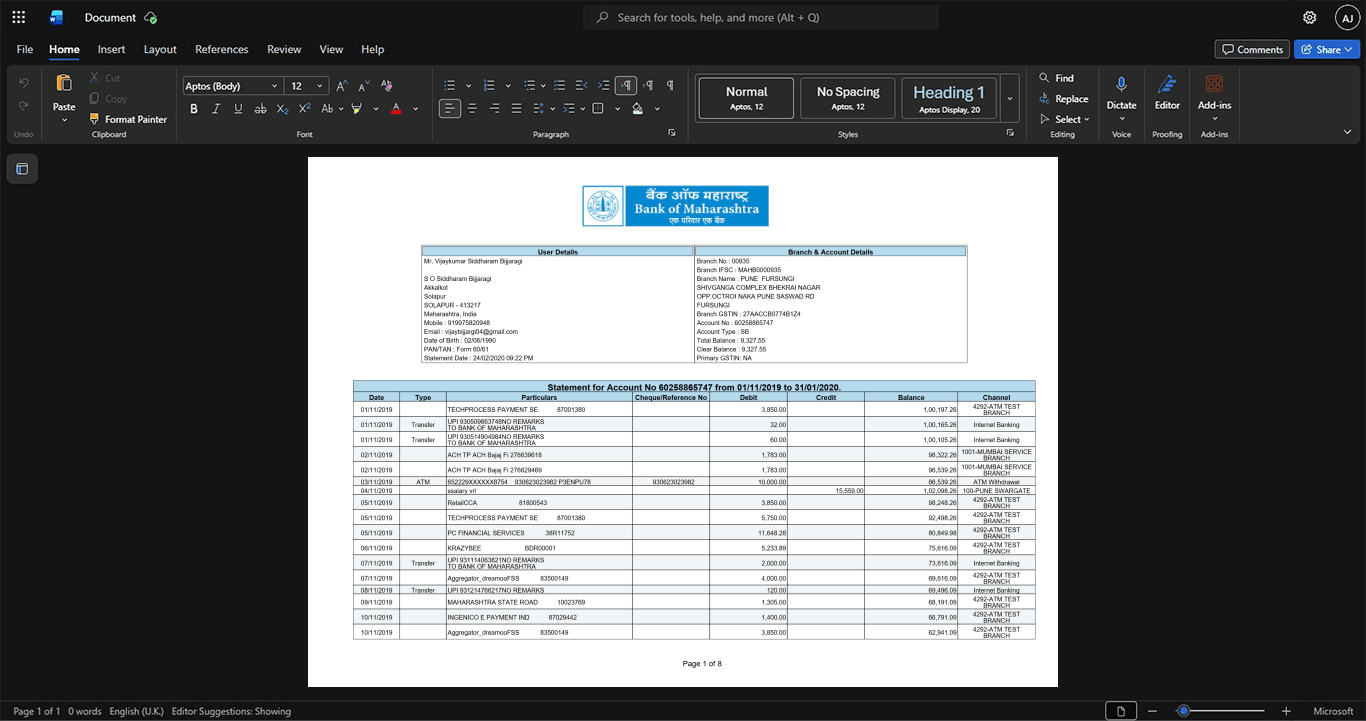Switch to the View tab
Image resolution: width=1366 pixels, height=721 pixels.
tap(331, 49)
